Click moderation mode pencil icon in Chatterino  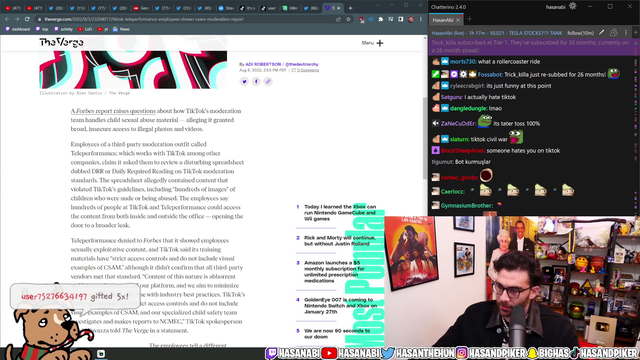pyautogui.click(x=602, y=33)
